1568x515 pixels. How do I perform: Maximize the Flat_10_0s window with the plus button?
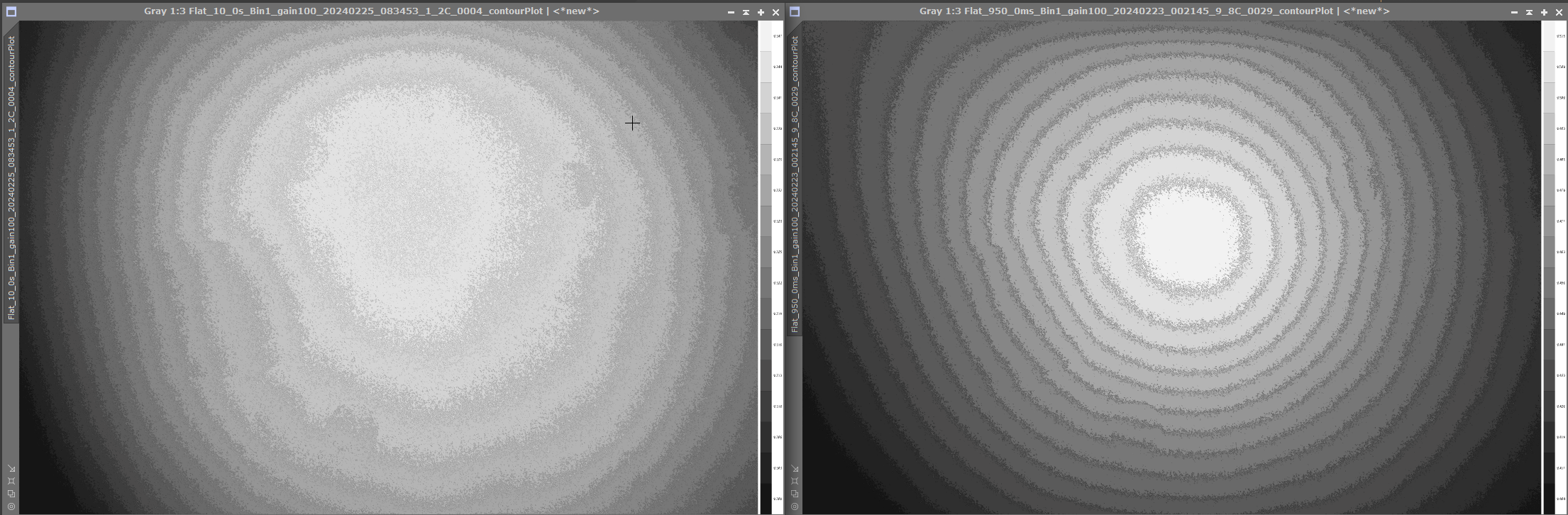click(x=761, y=12)
